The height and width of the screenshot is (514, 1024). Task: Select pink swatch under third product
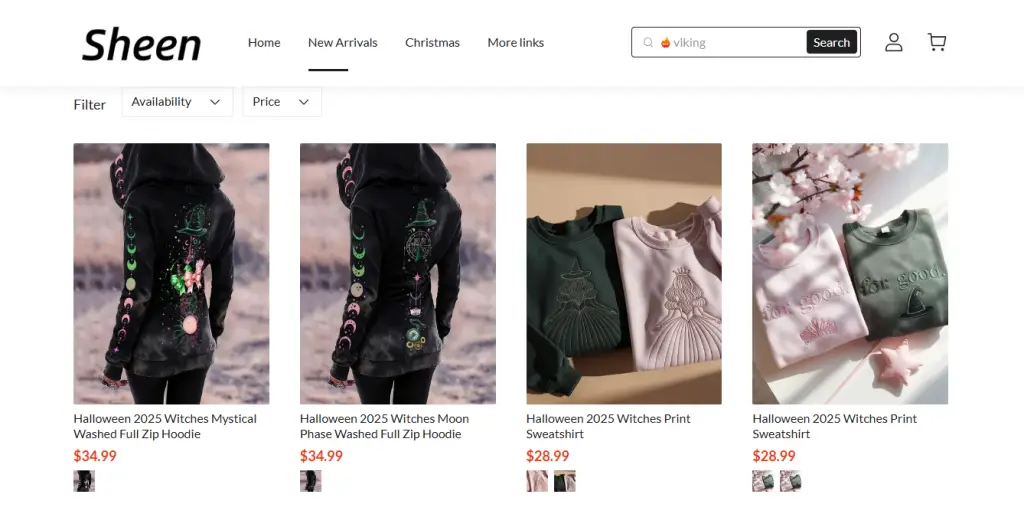pos(537,481)
